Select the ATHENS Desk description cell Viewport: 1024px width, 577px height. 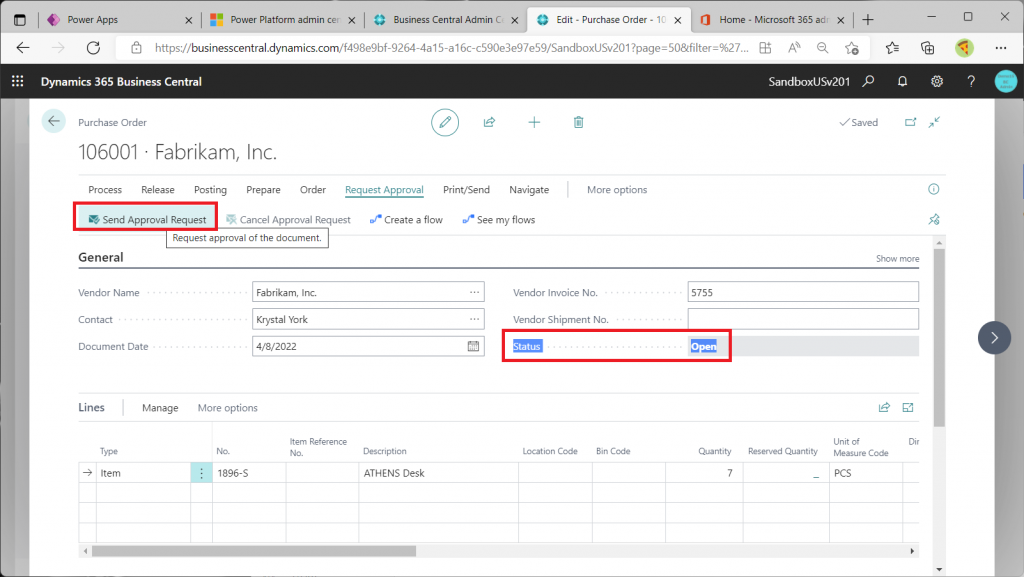click(x=438, y=473)
